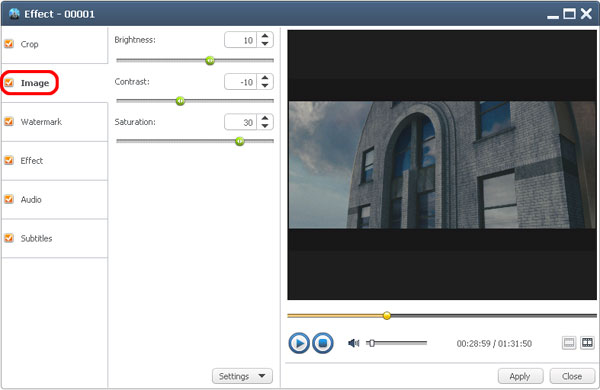The image size is (600, 390).
Task: Play the video preview
Action: pos(299,343)
